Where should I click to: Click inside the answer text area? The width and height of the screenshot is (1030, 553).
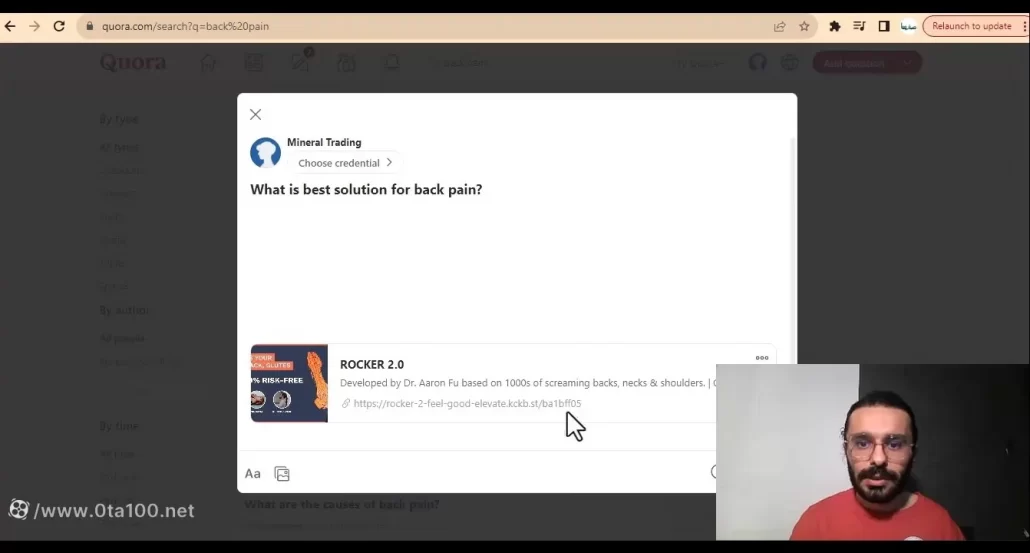510,270
